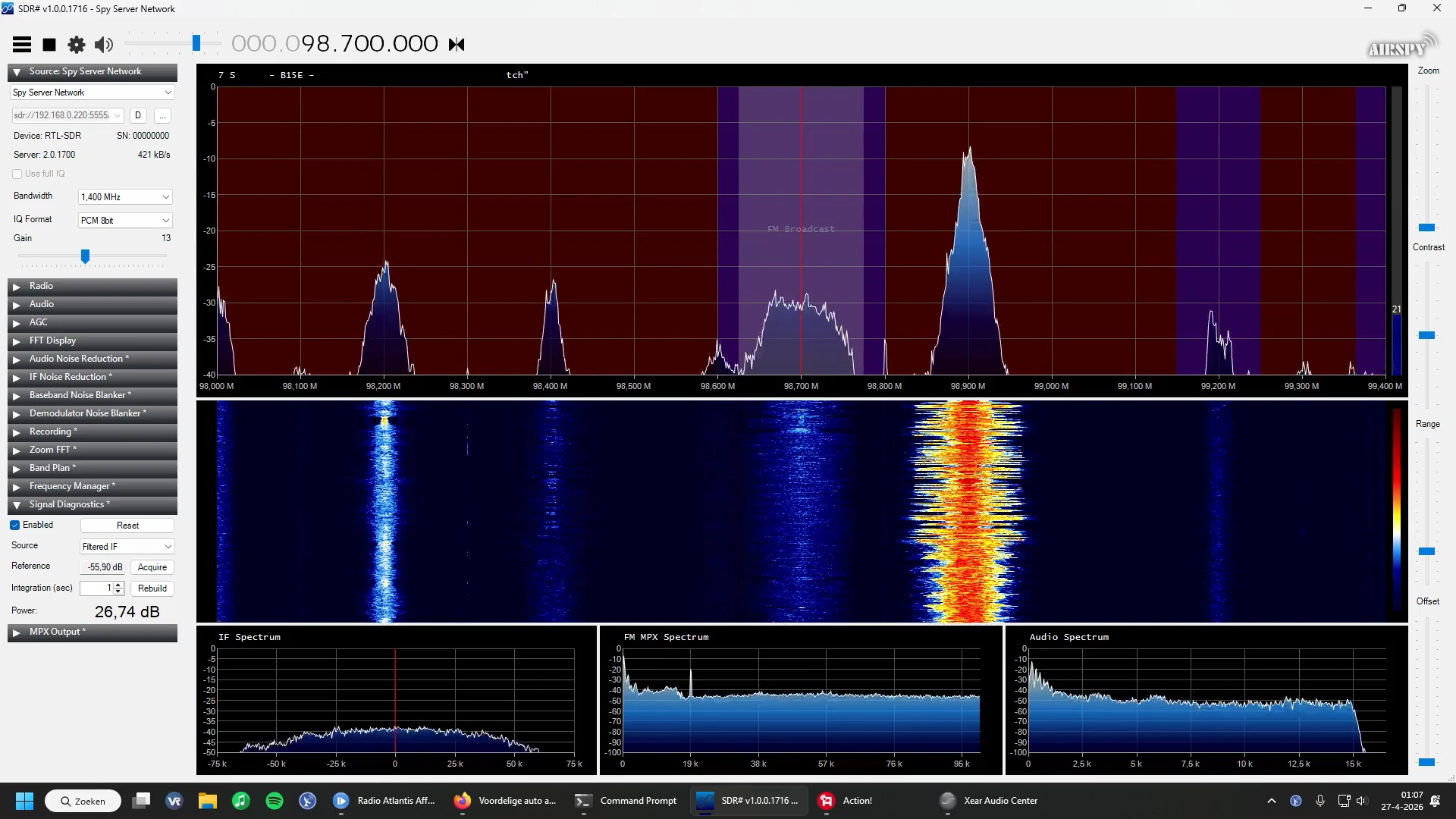The width and height of the screenshot is (1456, 819).
Task: Adjust the Gain slider handle
Action: point(85,257)
